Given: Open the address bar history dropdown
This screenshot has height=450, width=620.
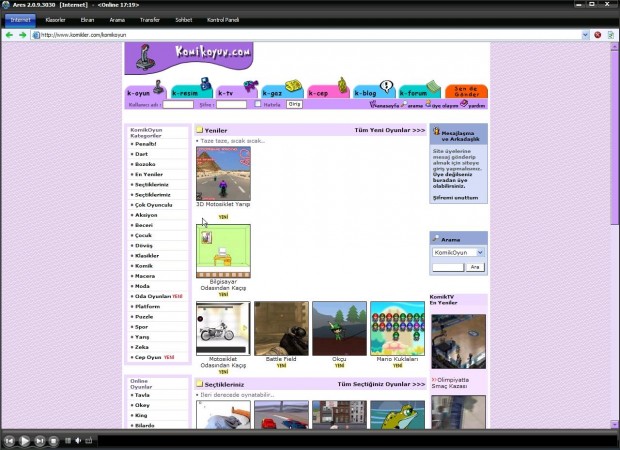Looking at the screenshot, I should pos(586,35).
